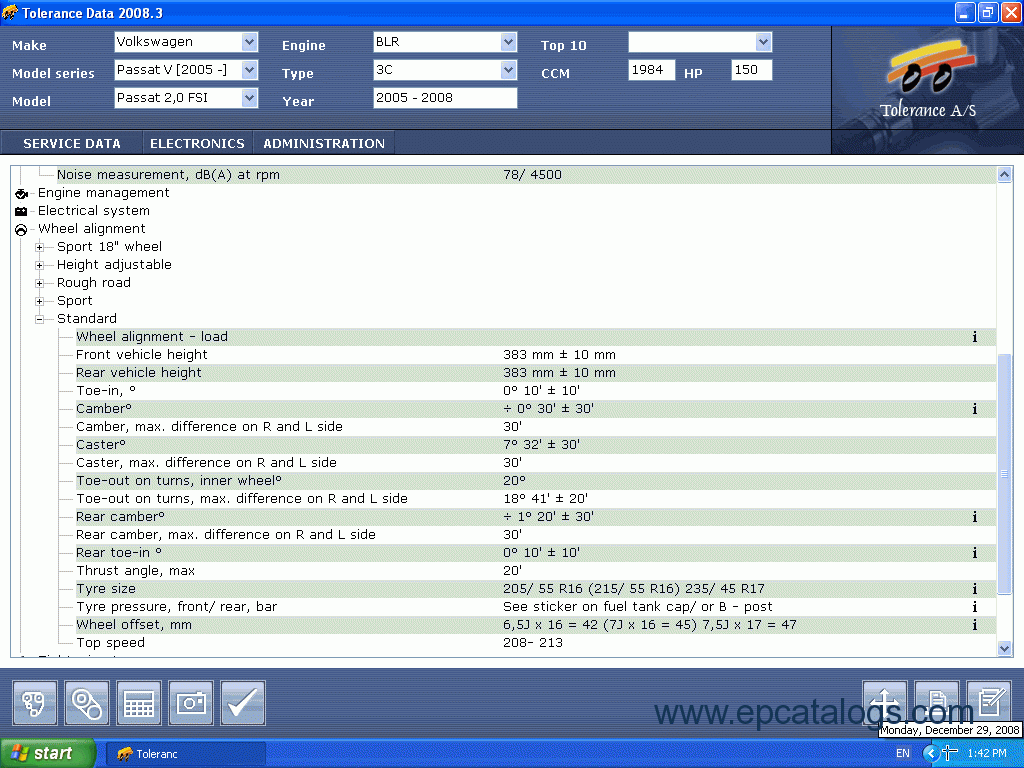Click the CCM field 1984
This screenshot has height=768, width=1024.
(x=651, y=70)
